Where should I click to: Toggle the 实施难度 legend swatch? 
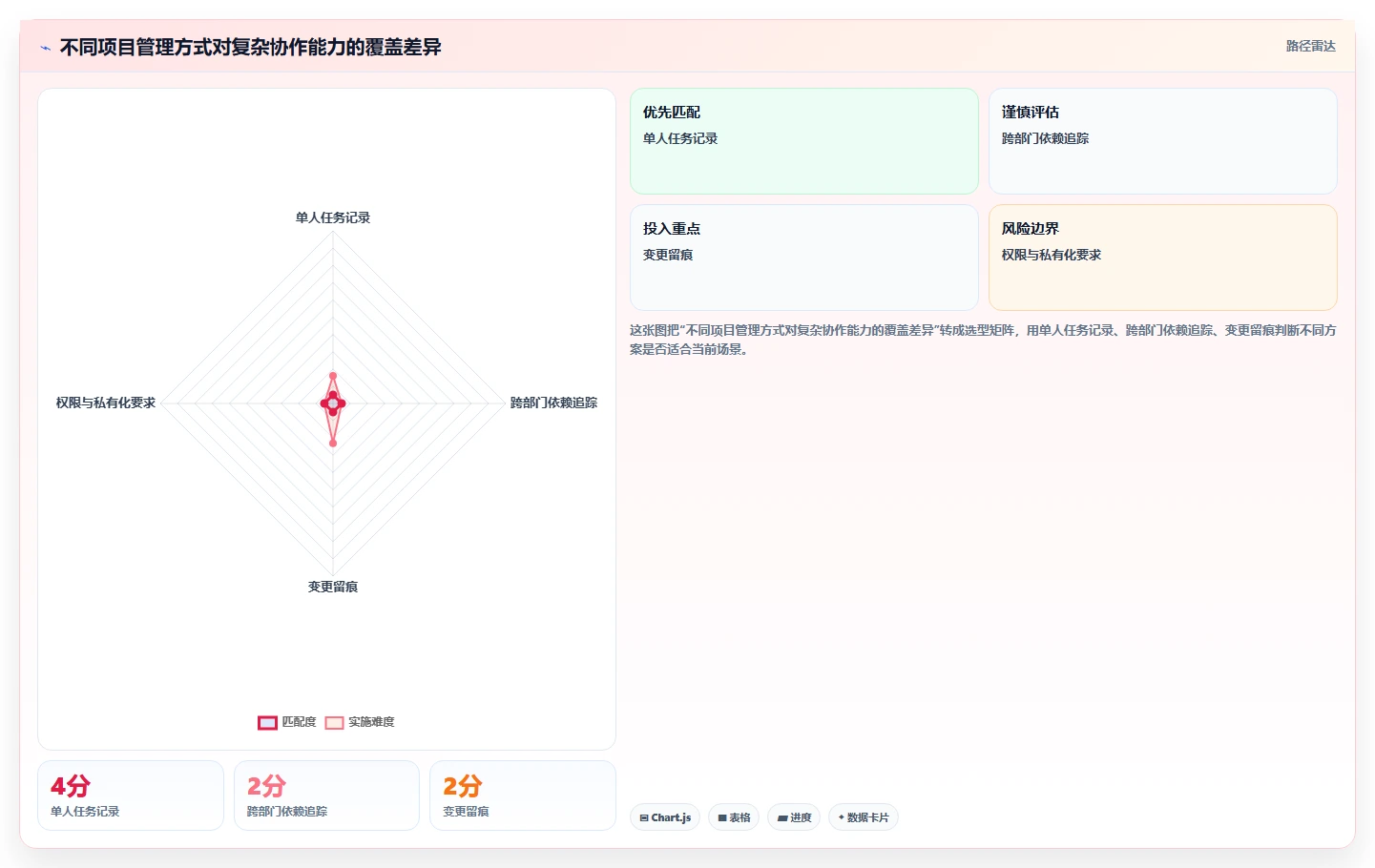pos(334,722)
